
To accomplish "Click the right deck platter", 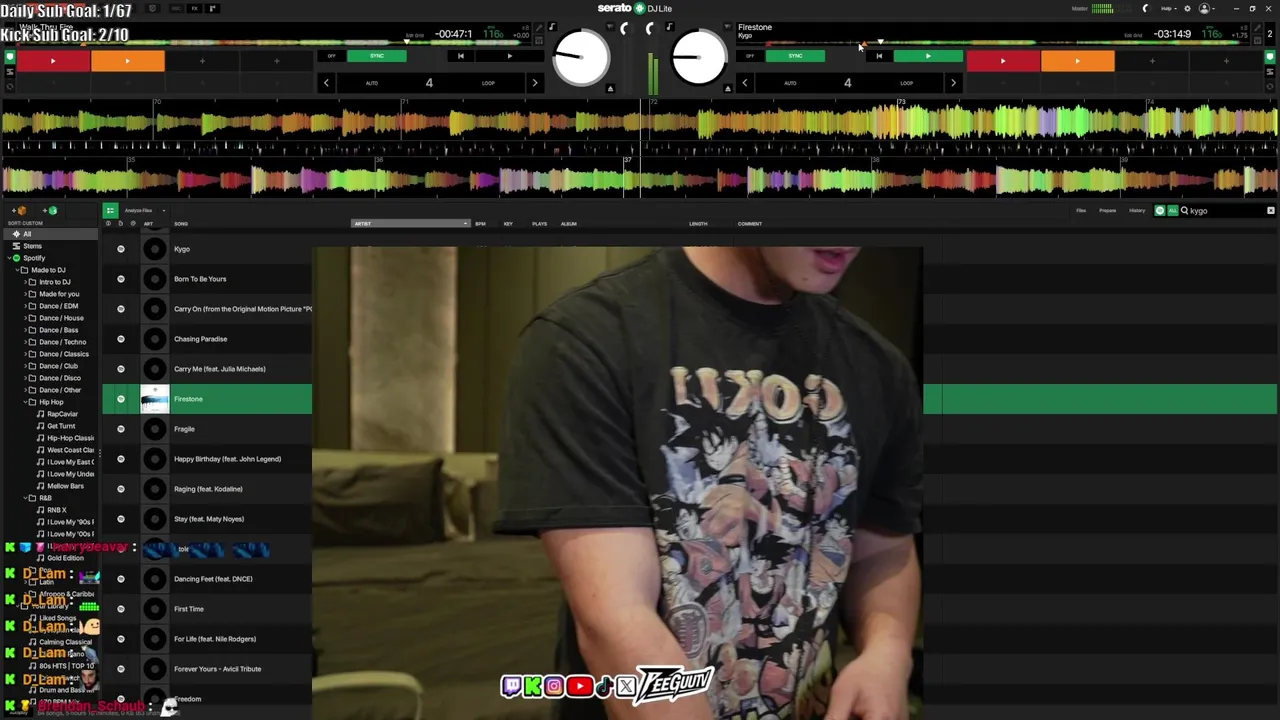I will point(699,57).
